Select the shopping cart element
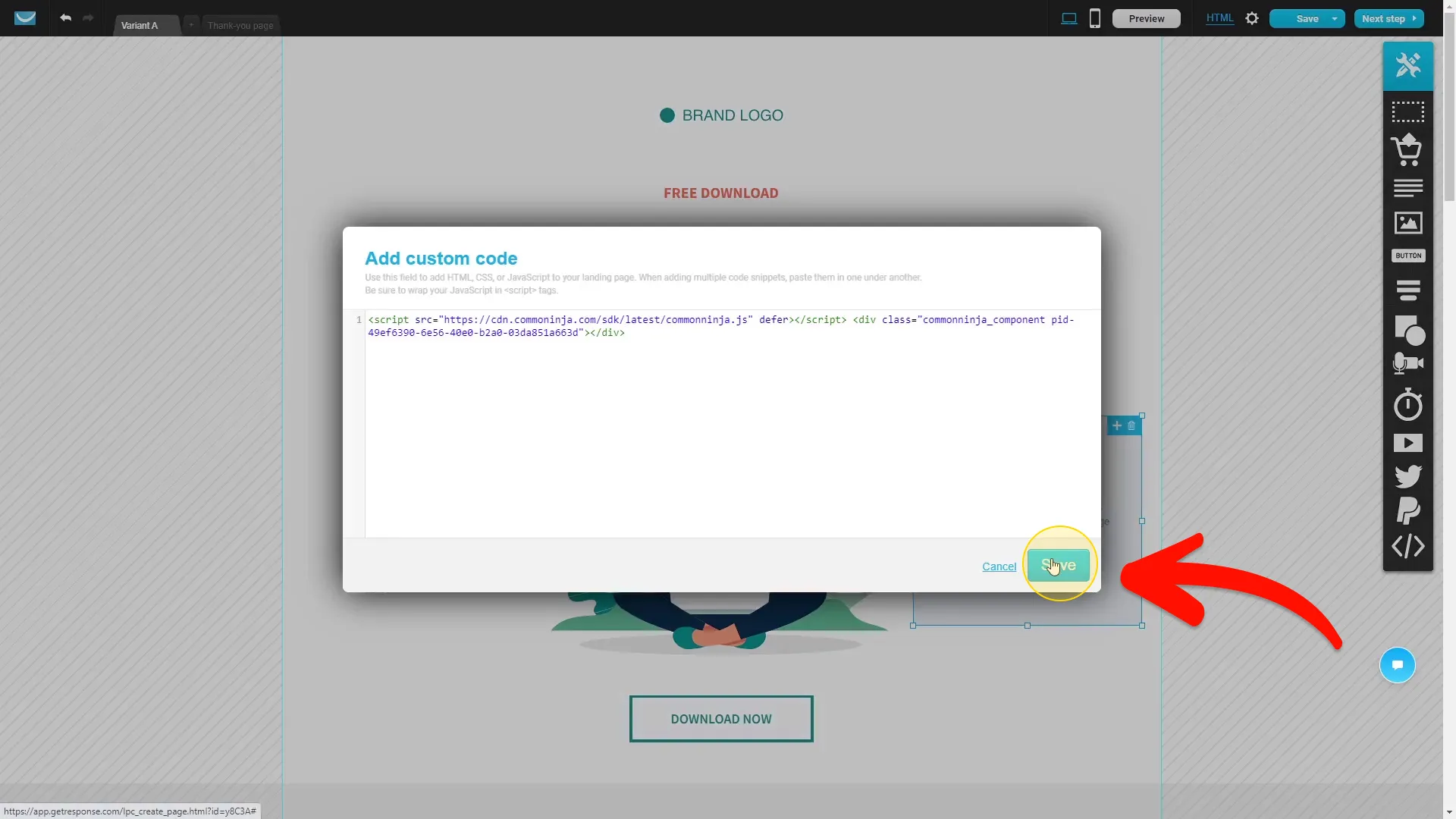This screenshot has height=819, width=1456. click(x=1407, y=149)
